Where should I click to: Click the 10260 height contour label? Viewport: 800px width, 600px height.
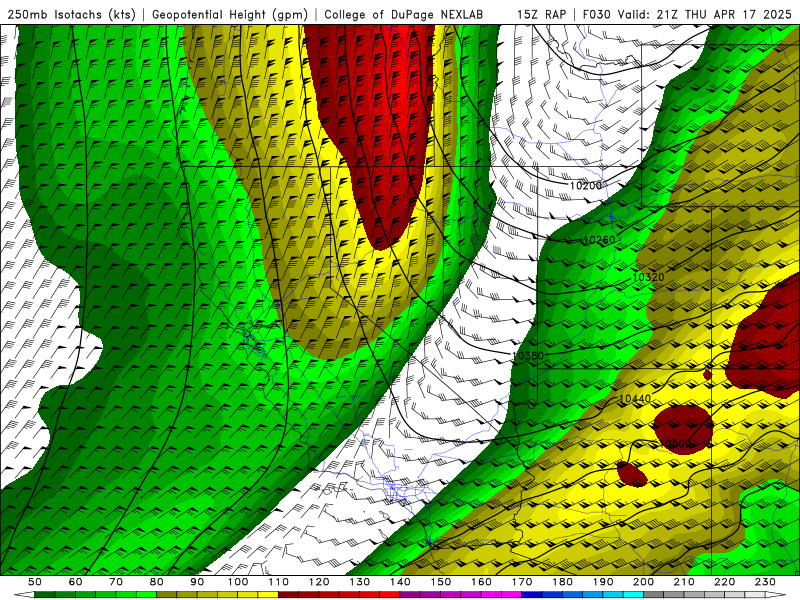pos(599,240)
